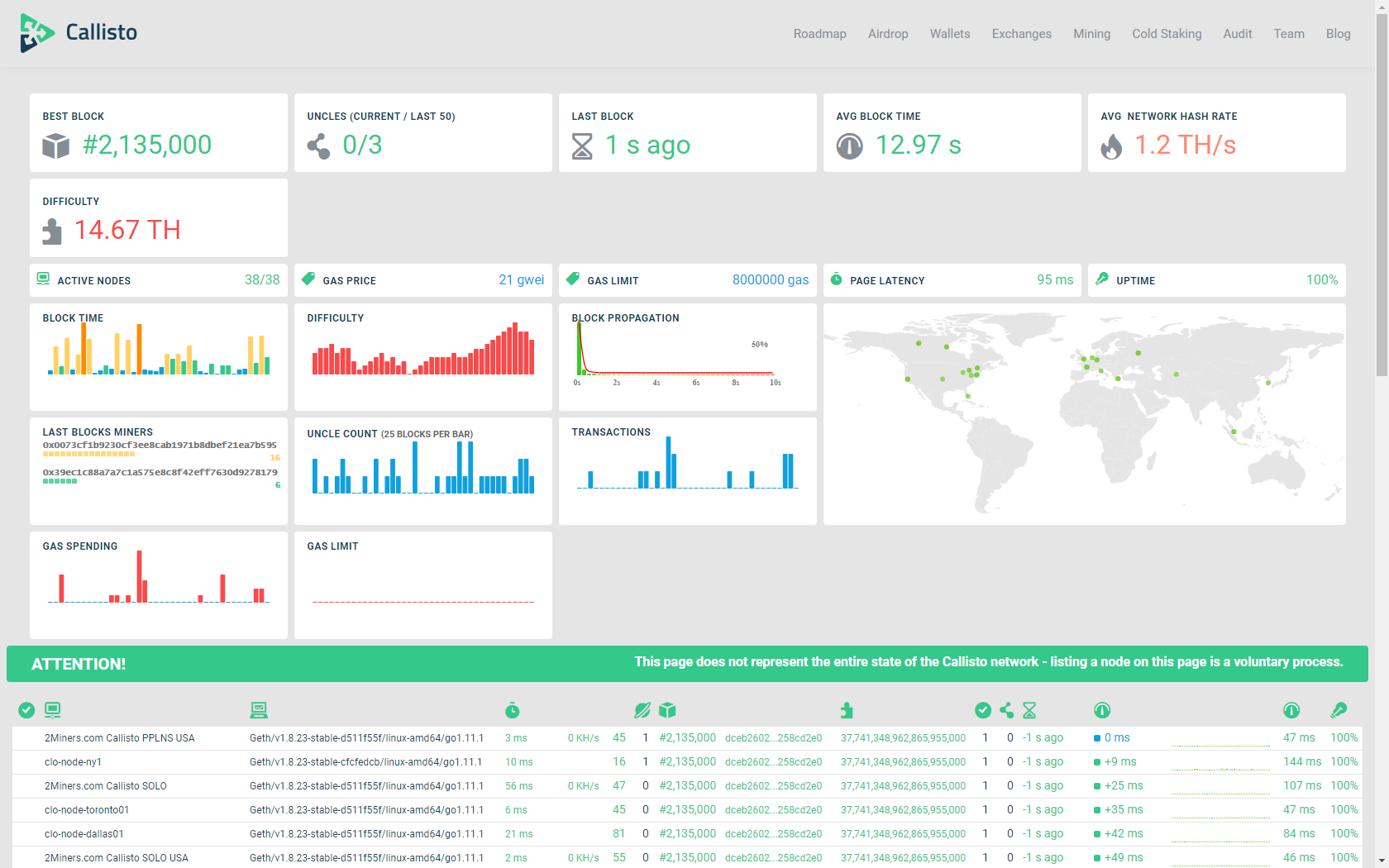The image size is (1389, 868).
Task: Open the Audit link
Action: tap(1237, 34)
